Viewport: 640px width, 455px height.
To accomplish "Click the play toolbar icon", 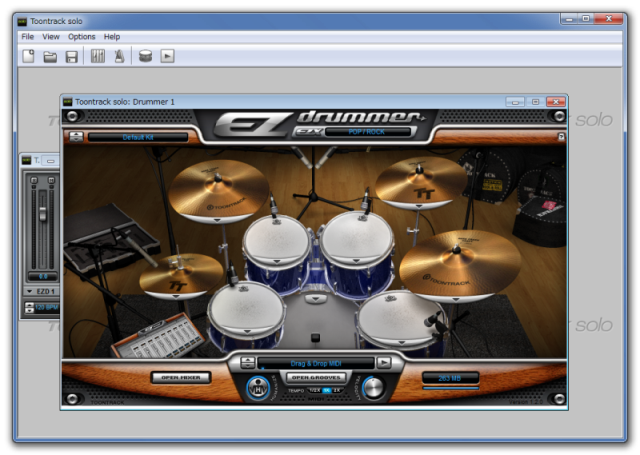I will [x=167, y=56].
